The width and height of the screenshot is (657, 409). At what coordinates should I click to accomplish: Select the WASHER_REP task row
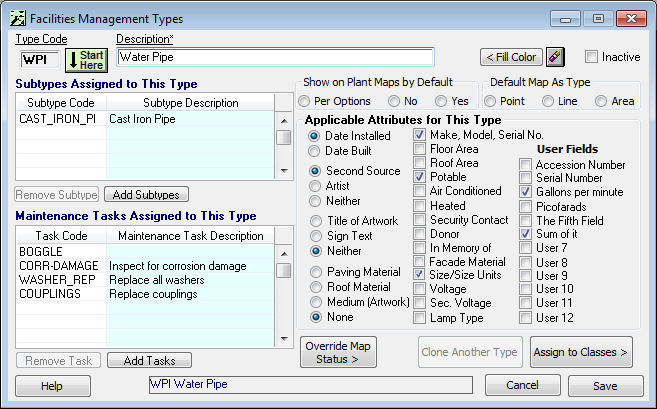pyautogui.click(x=146, y=280)
